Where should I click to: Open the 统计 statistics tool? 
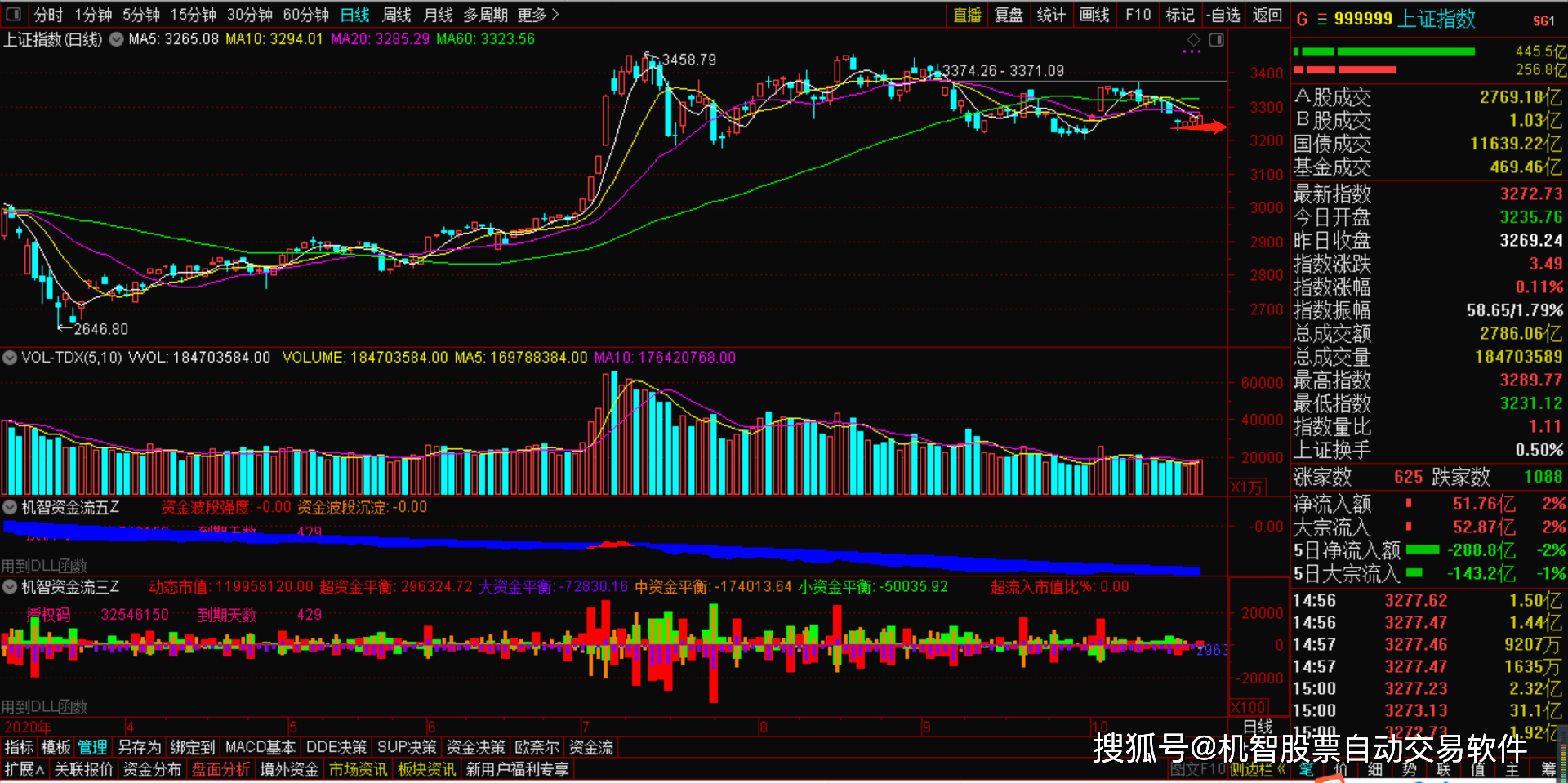coord(1051,15)
